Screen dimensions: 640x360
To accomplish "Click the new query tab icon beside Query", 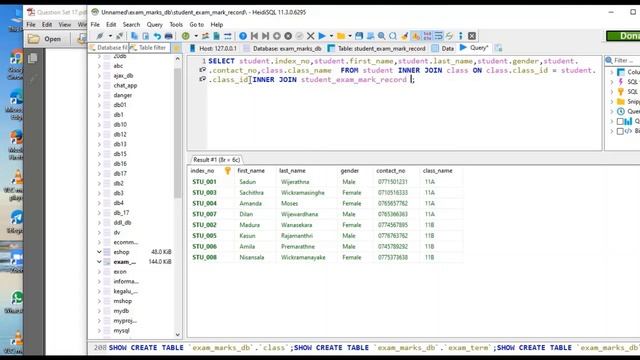I will tap(498, 48).
